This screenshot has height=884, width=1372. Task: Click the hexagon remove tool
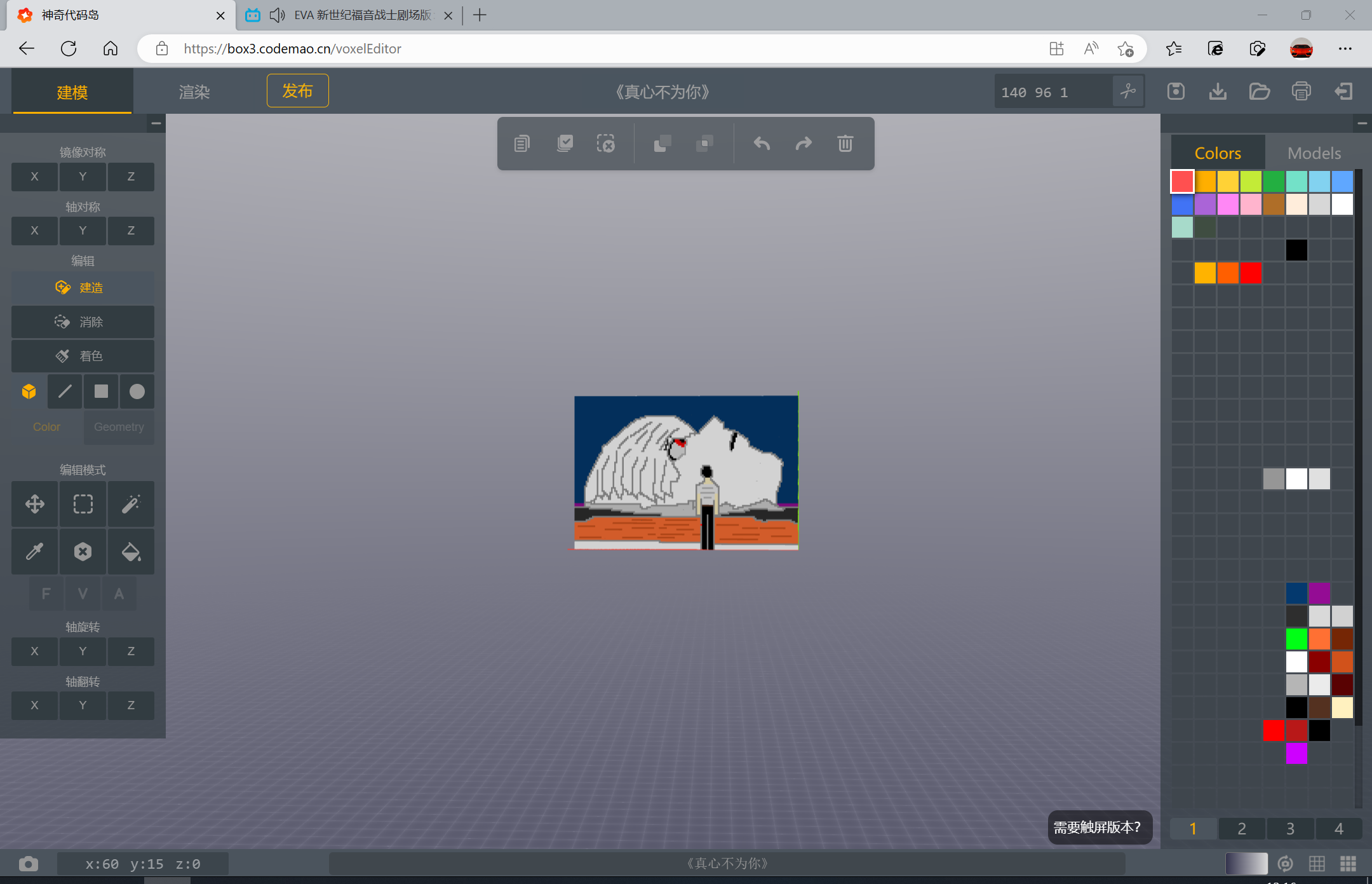[83, 552]
